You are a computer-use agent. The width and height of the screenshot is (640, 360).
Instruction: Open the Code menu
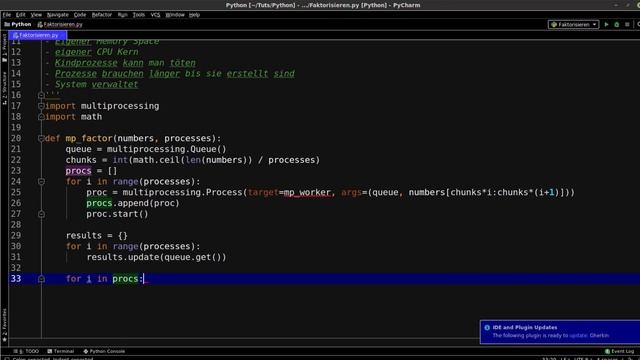point(80,15)
